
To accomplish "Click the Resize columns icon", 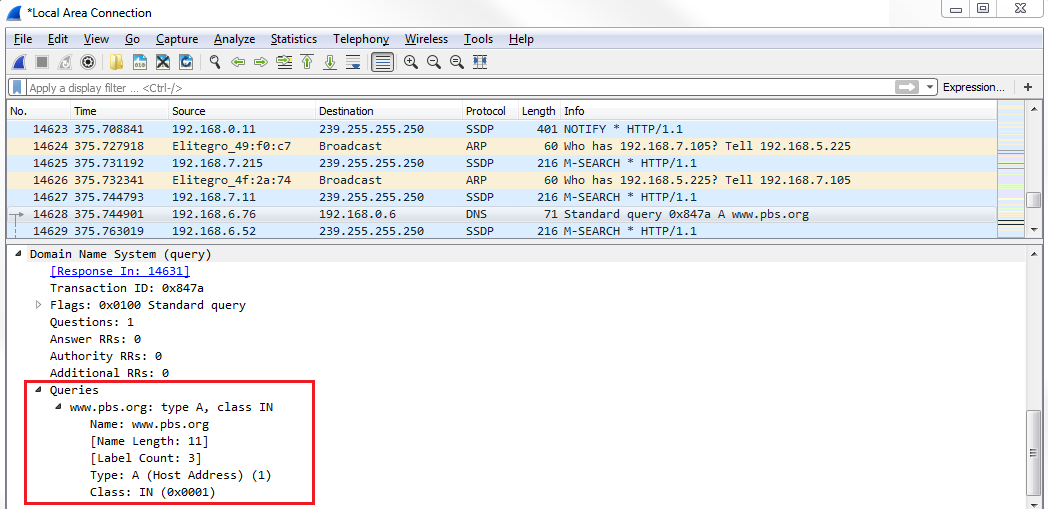I will coord(480,62).
